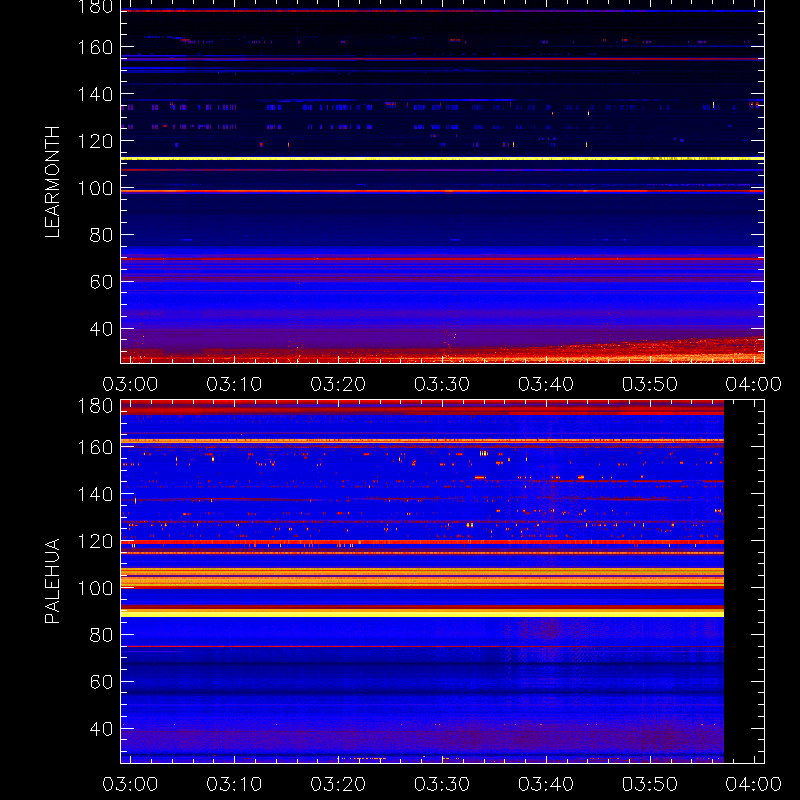Pick the 180 tick label on Palehua plot
Image resolution: width=800 pixels, height=800 pixels.
click(95, 406)
